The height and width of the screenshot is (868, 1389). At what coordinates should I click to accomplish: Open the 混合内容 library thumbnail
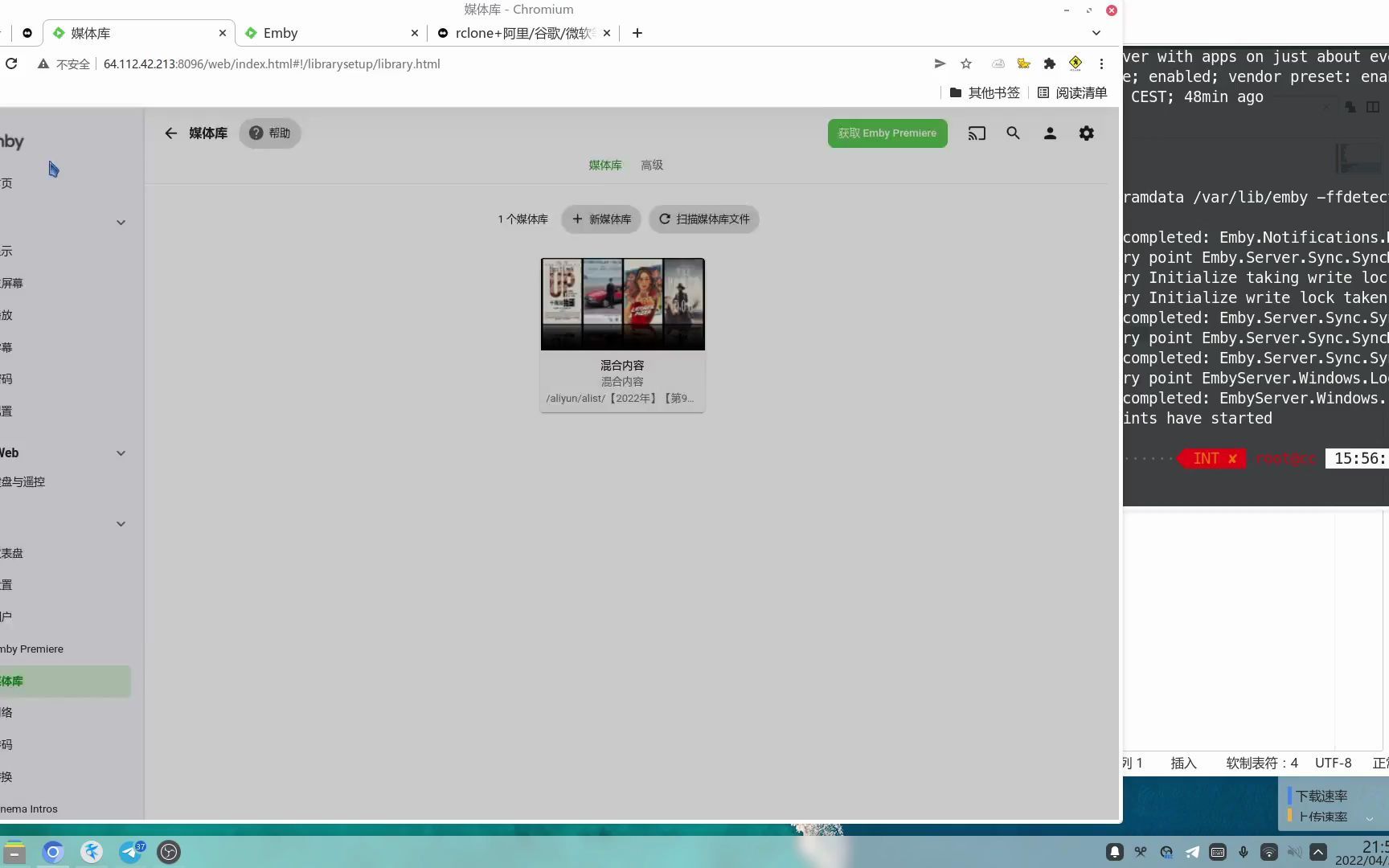coord(623,304)
